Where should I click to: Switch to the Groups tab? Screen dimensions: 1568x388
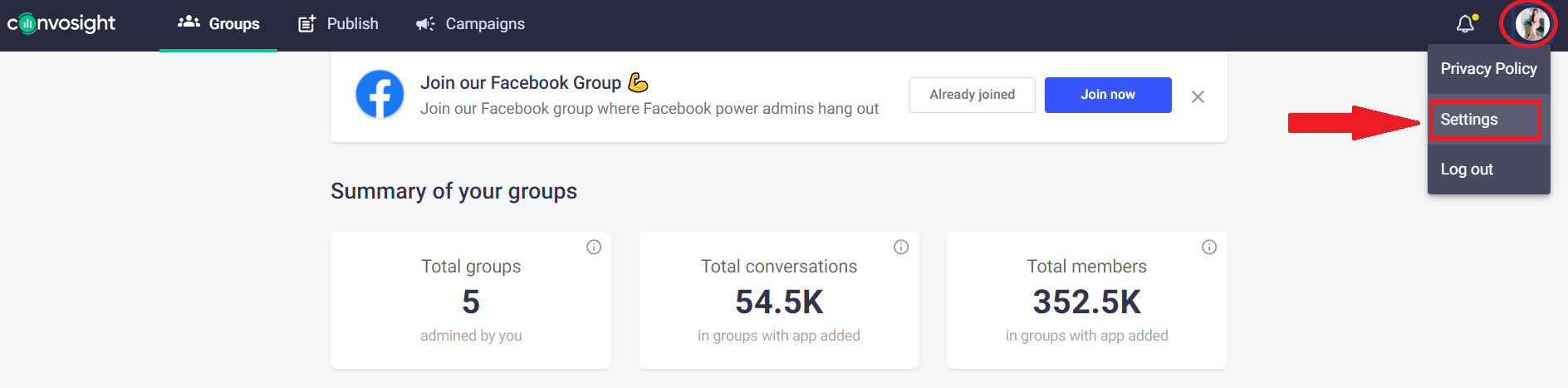click(x=218, y=25)
